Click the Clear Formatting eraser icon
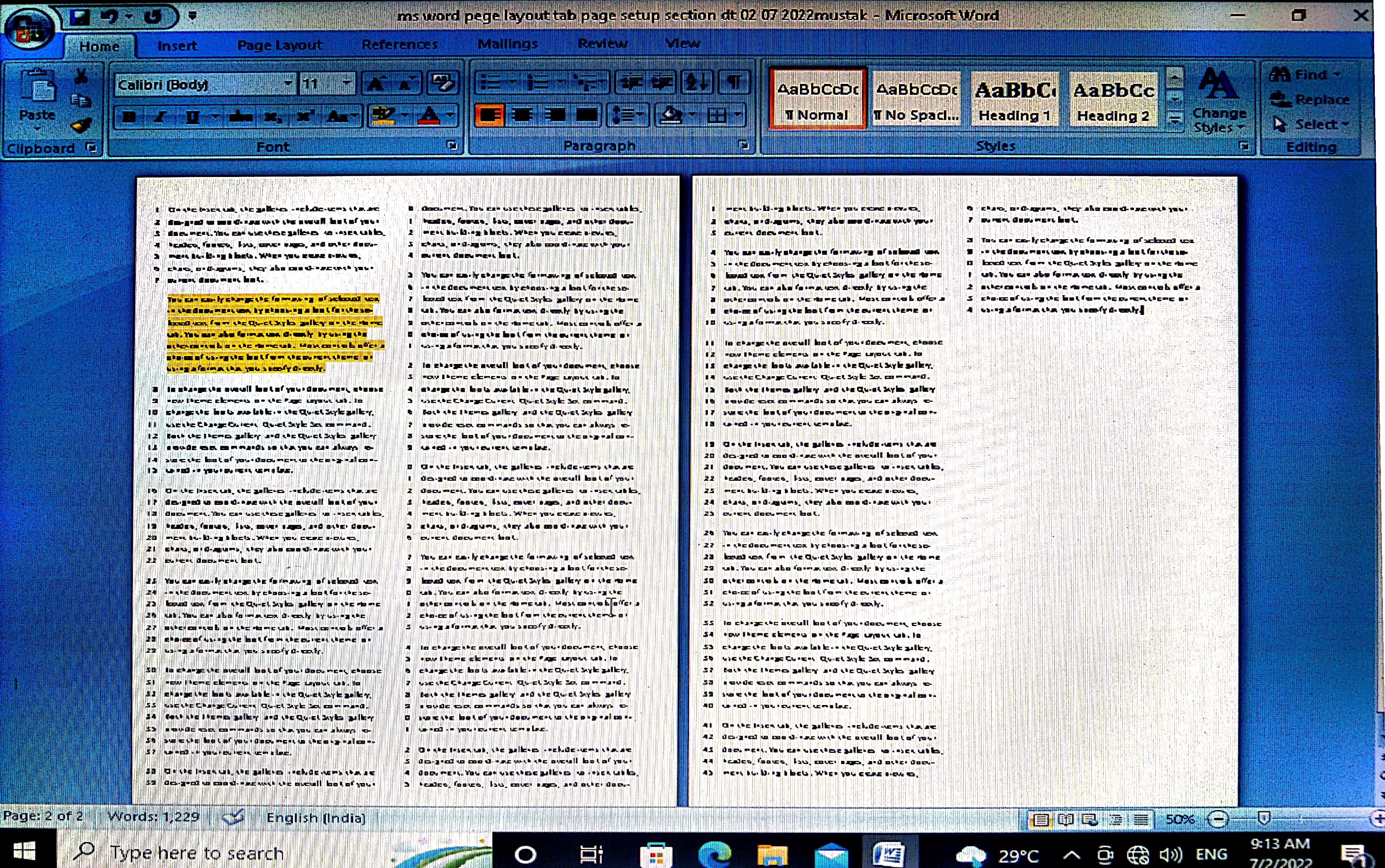The image size is (1385, 868). (442, 83)
